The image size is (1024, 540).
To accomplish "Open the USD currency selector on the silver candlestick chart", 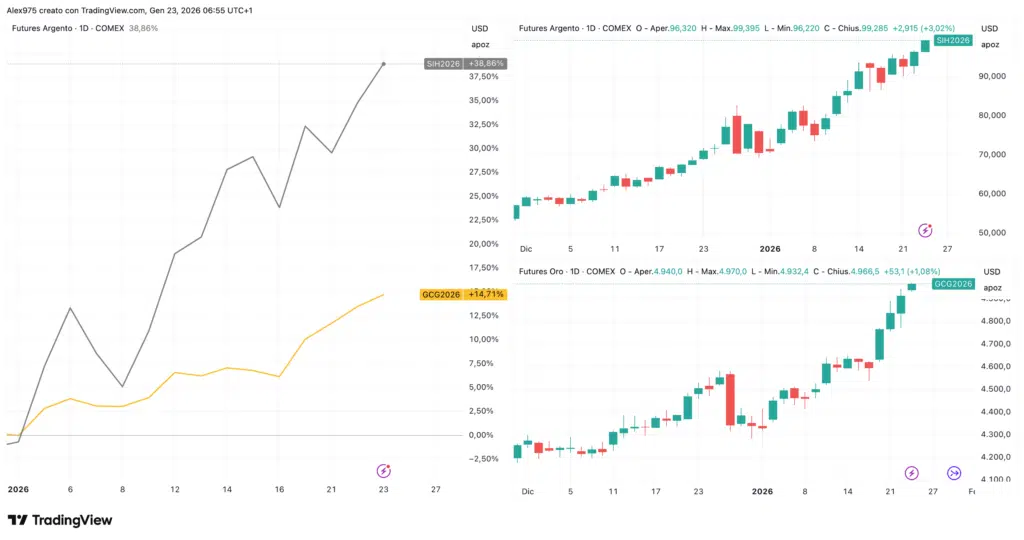I will (x=989, y=28).
